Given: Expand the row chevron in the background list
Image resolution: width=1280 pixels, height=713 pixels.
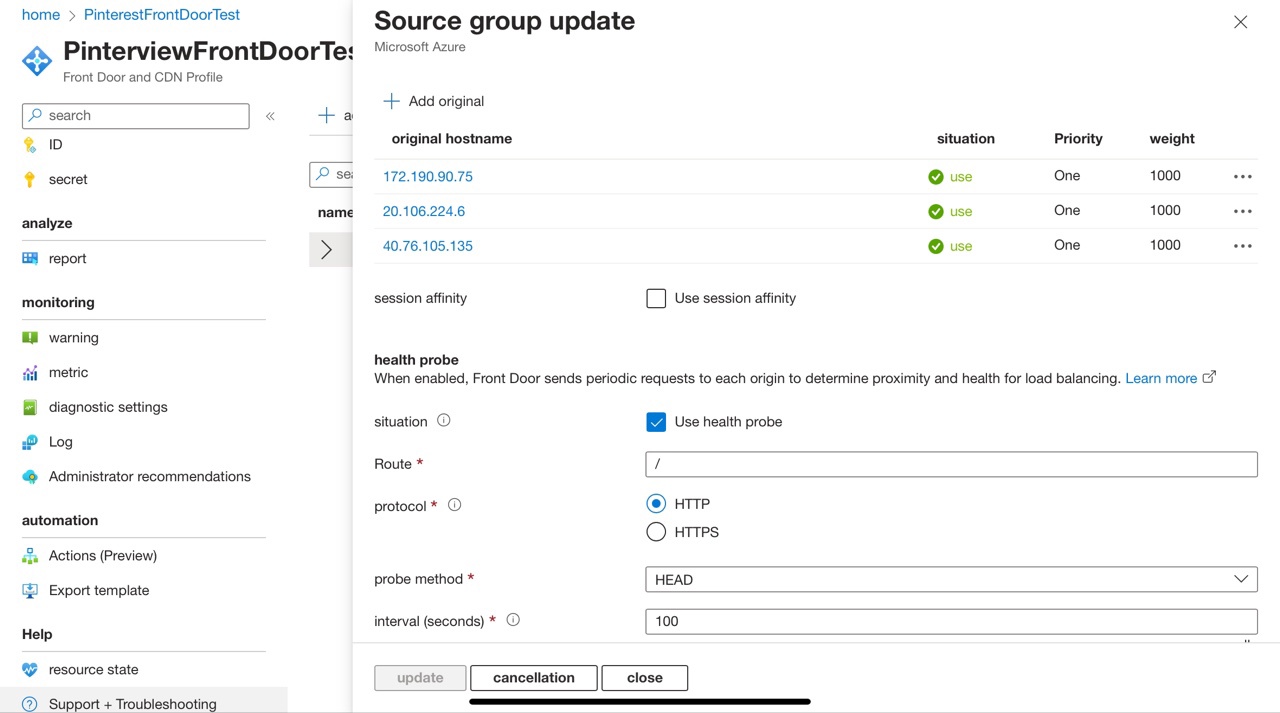Looking at the screenshot, I should (326, 250).
